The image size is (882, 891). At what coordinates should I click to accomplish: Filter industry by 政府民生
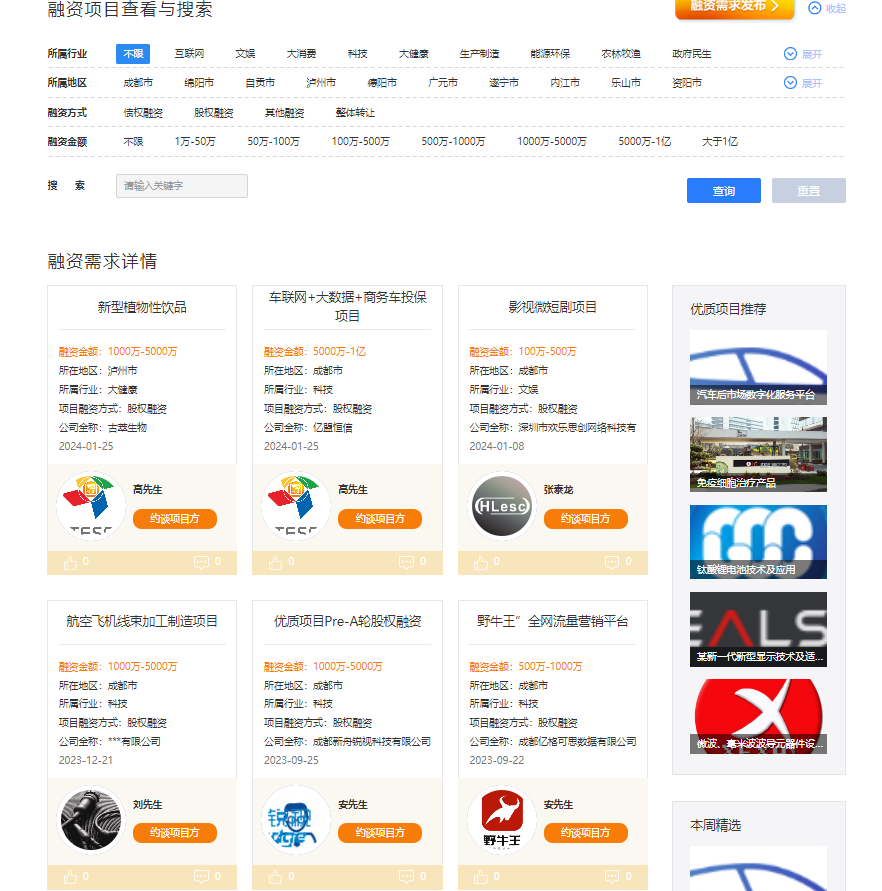pos(692,54)
